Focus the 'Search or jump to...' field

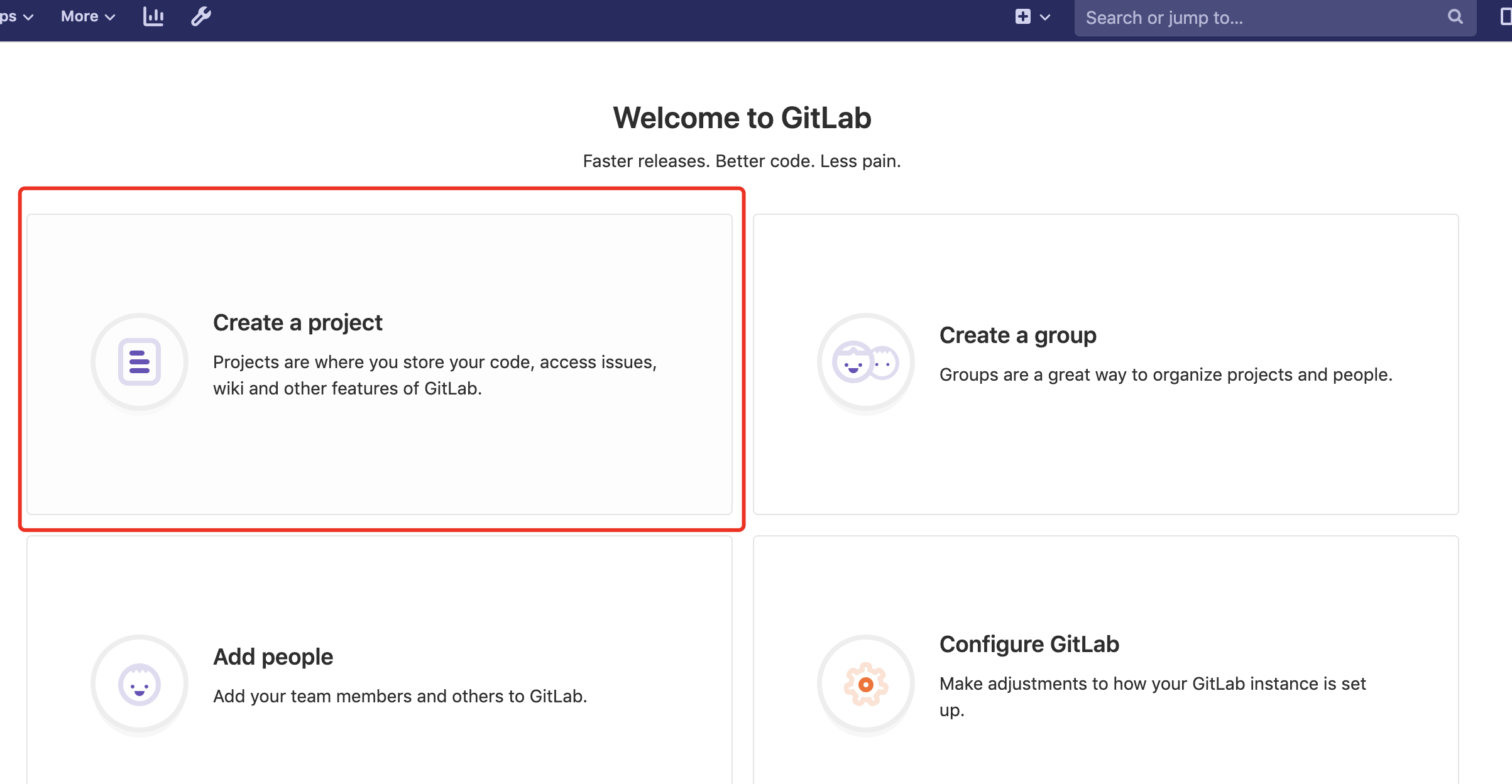pyautogui.click(x=1275, y=18)
